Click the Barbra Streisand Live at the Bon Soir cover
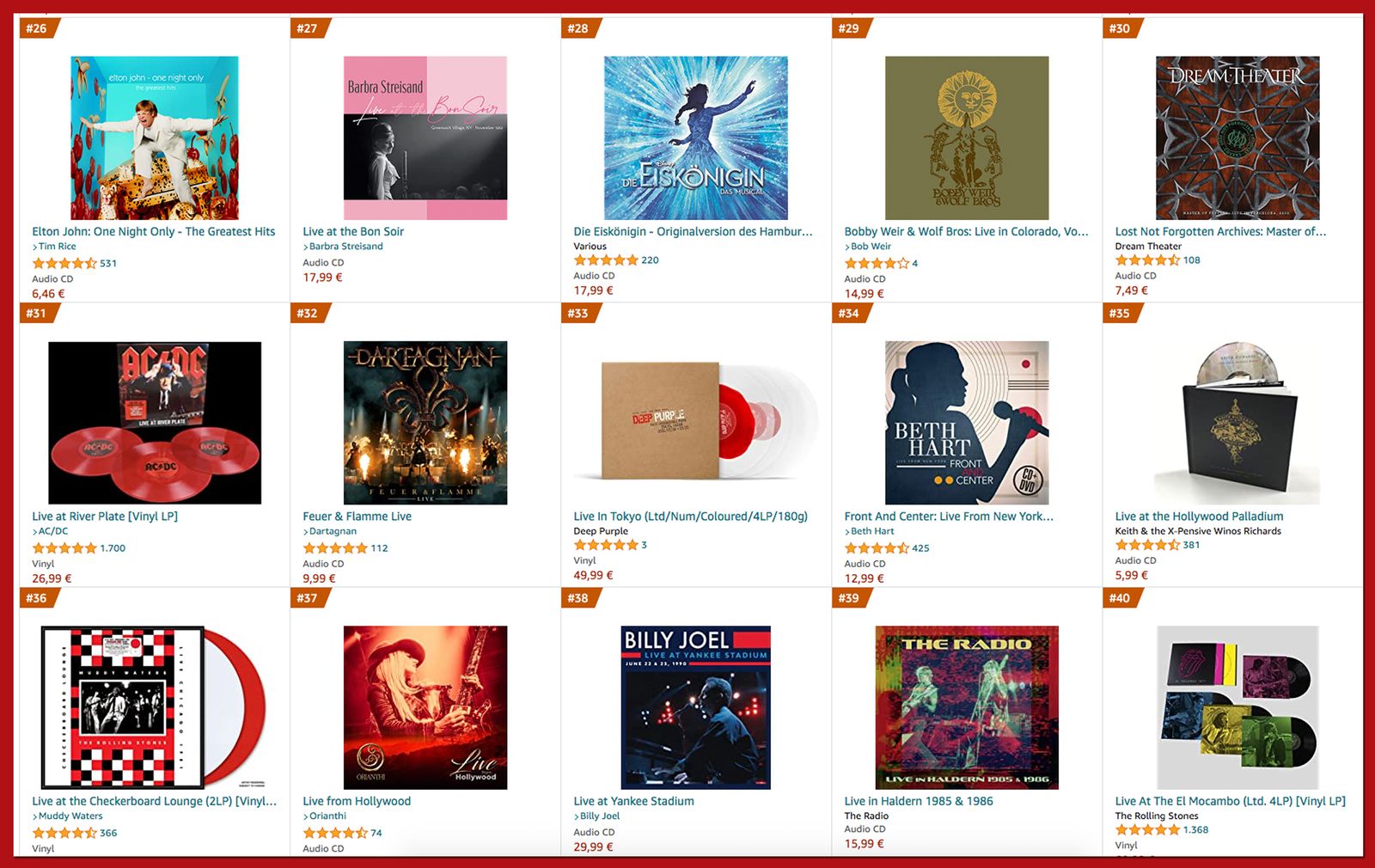This screenshot has height=868, width=1375. (x=425, y=138)
